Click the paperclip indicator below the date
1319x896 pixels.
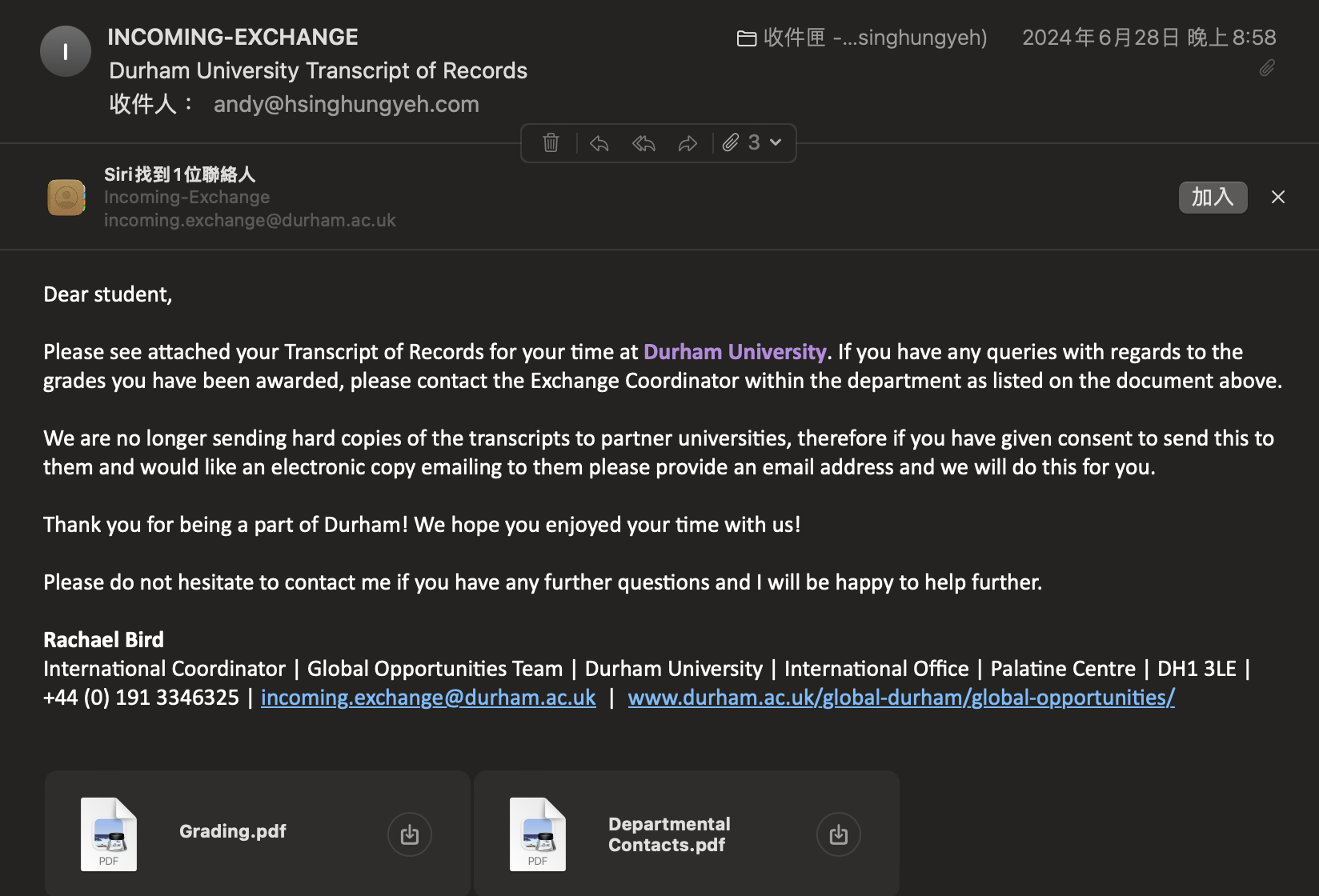point(1267,68)
